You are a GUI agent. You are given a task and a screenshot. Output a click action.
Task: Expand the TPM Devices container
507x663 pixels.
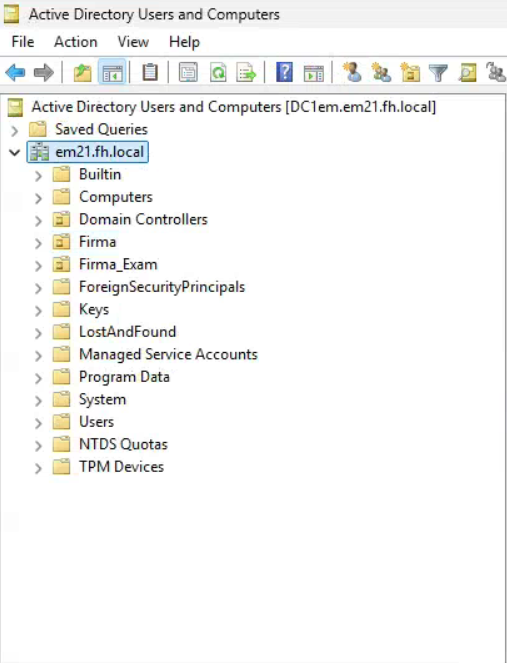point(38,468)
